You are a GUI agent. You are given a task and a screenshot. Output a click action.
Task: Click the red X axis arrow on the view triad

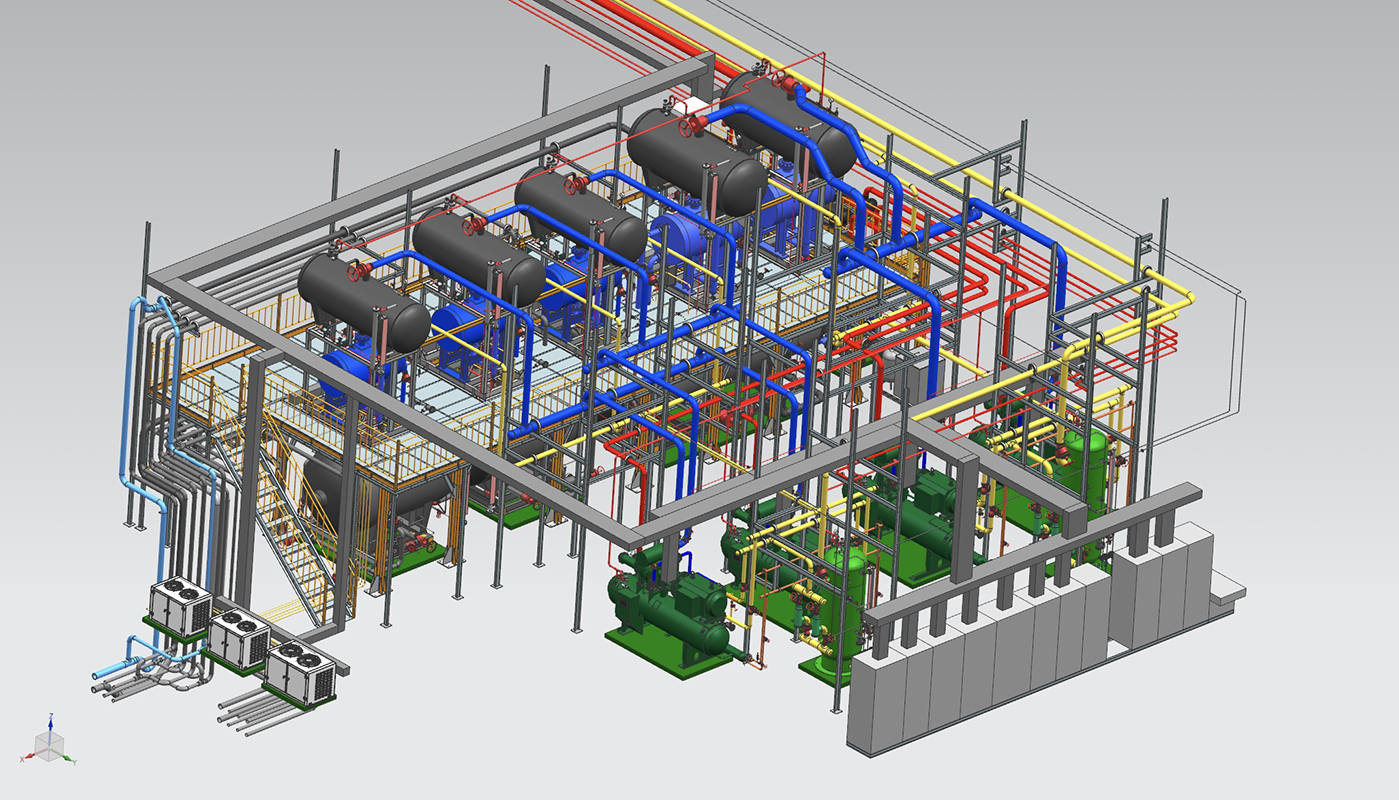29,757
